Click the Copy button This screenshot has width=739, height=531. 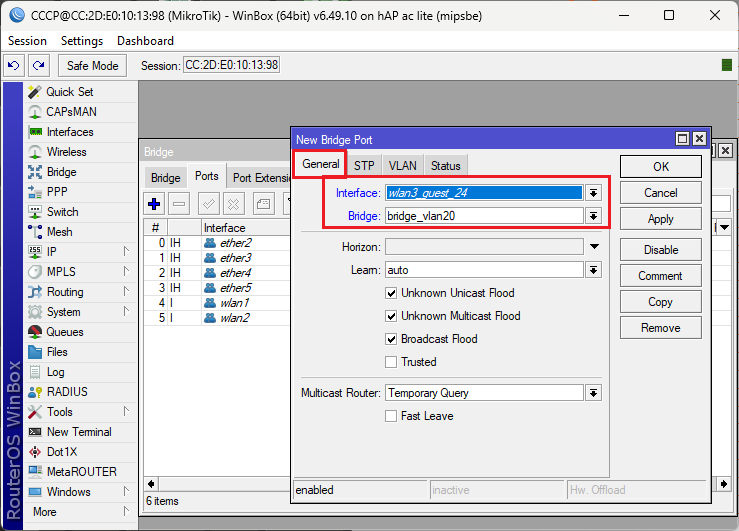(660, 302)
